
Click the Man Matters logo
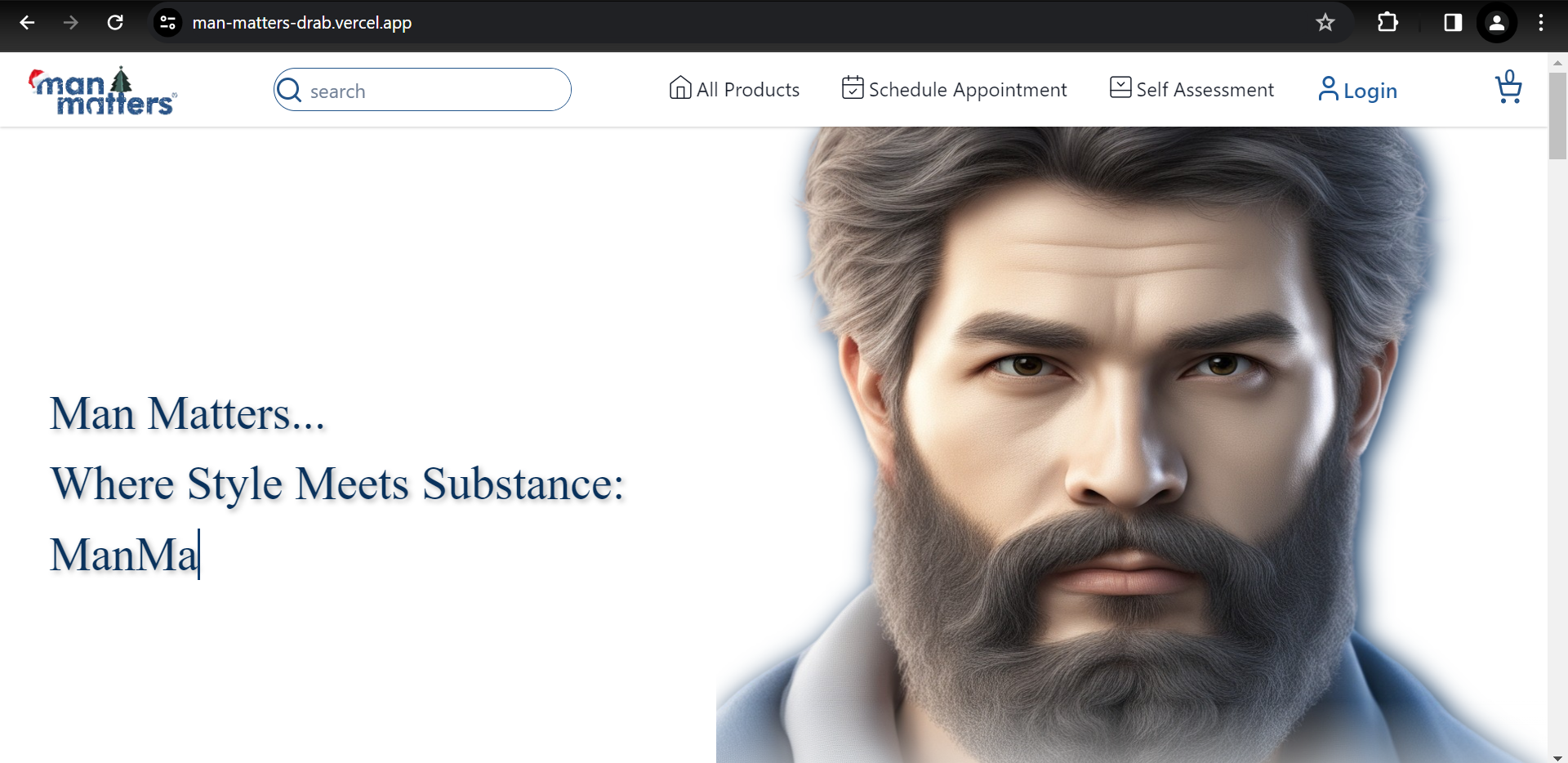coord(103,91)
